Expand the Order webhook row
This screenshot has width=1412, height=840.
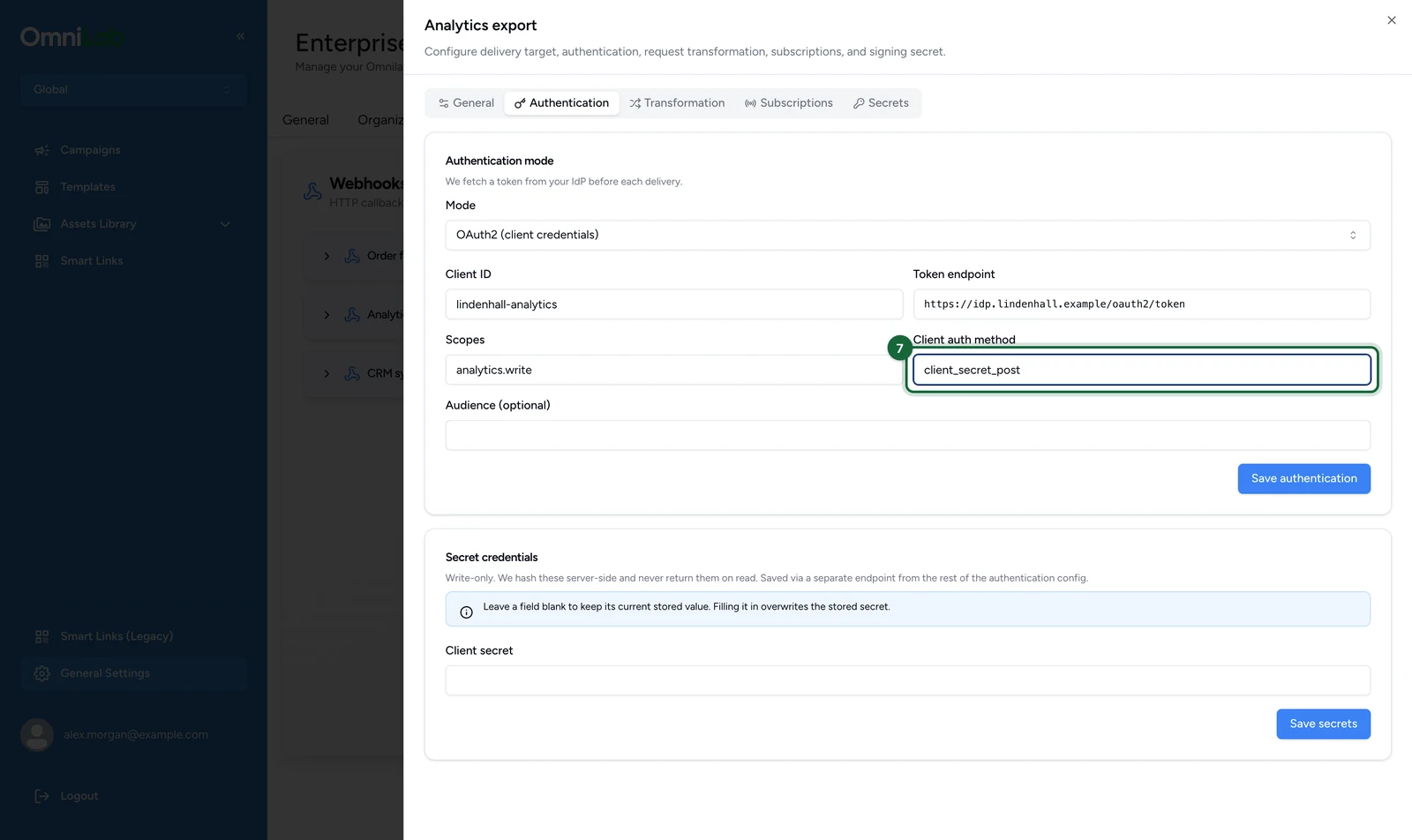click(327, 256)
